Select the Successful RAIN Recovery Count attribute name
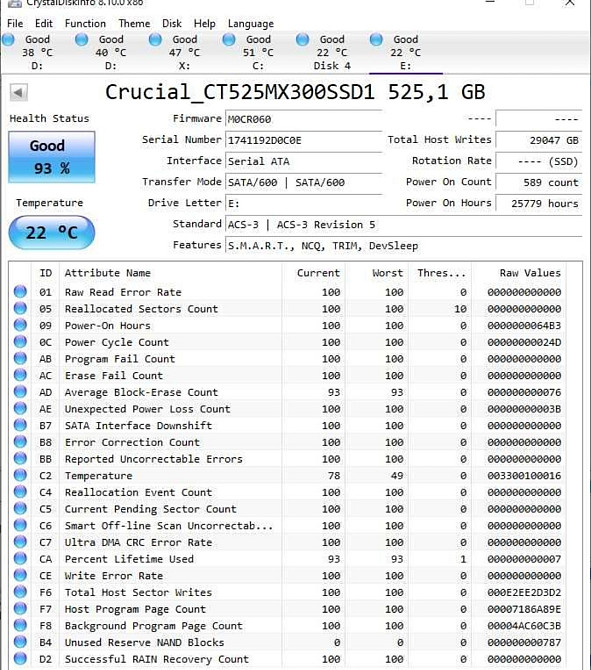The image size is (591, 670). (156, 659)
